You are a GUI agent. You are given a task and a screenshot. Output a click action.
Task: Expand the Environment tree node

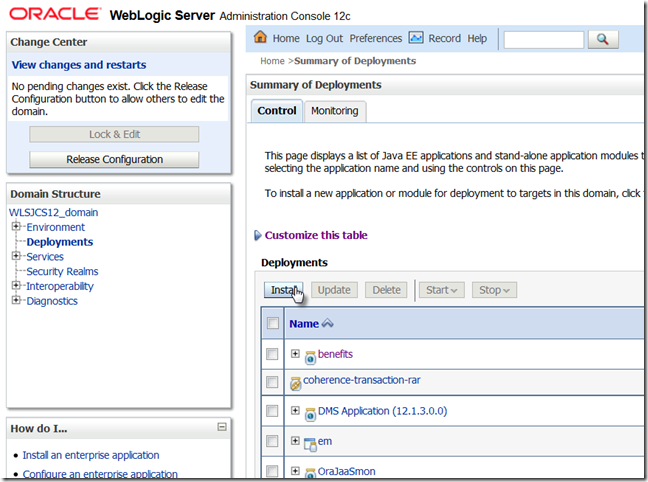click(17, 227)
